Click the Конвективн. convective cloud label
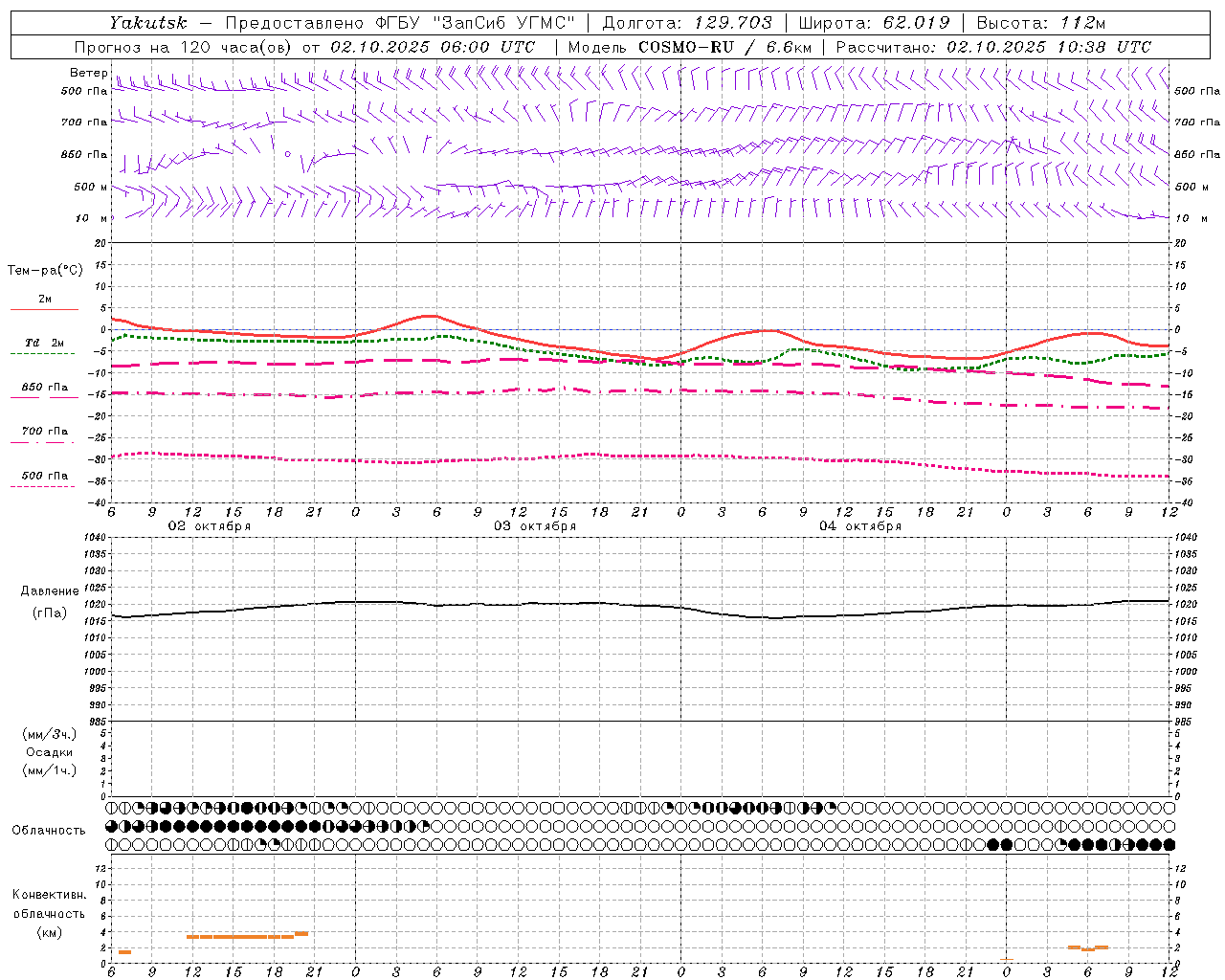Viewport: 1225px width, 980px height. (50, 895)
